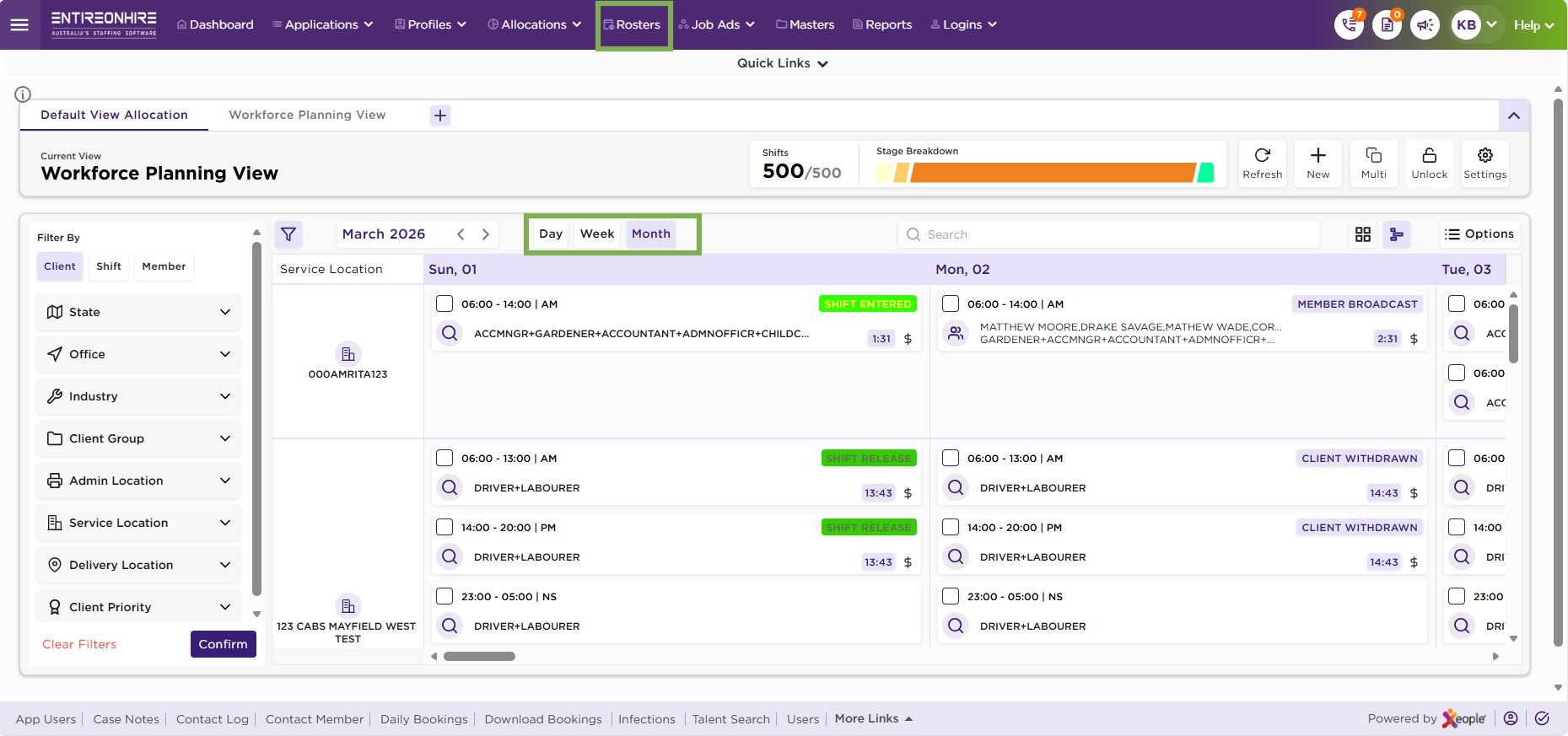
Task: Open Settings gear in the allocation toolbar
Action: click(1484, 163)
